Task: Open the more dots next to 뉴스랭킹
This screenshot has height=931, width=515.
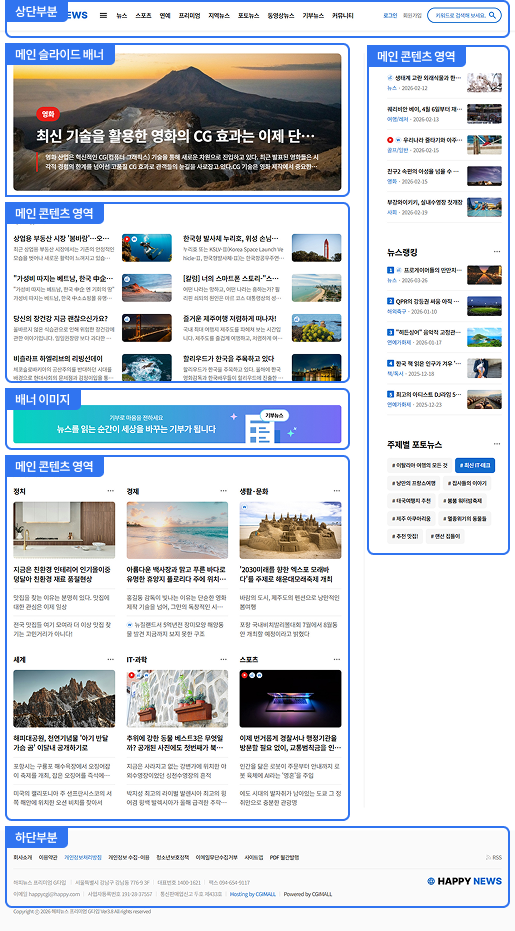Action: 497,252
